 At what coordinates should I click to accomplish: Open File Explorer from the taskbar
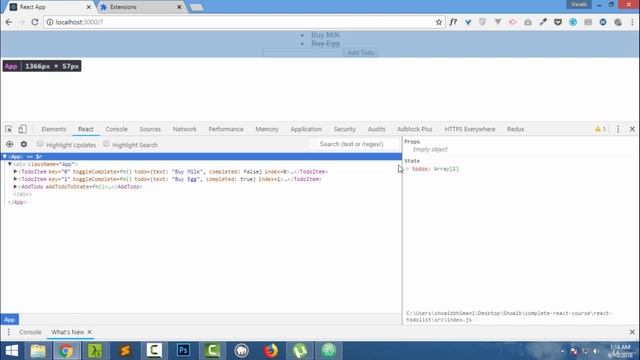click(x=38, y=351)
